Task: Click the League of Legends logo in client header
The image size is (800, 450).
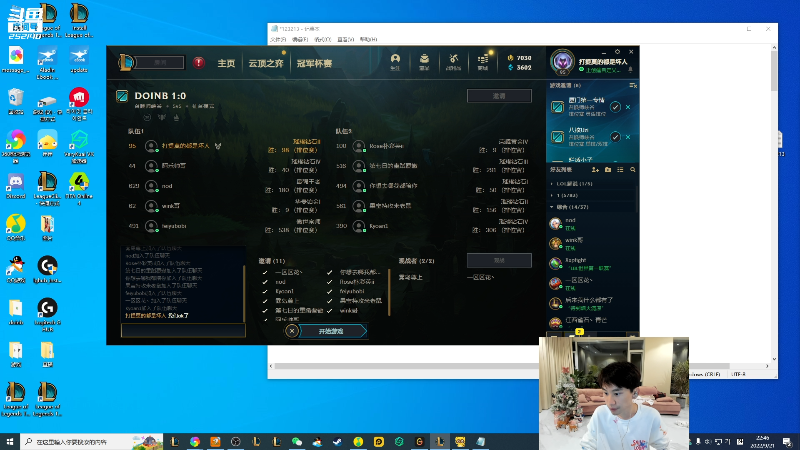Action: point(126,63)
